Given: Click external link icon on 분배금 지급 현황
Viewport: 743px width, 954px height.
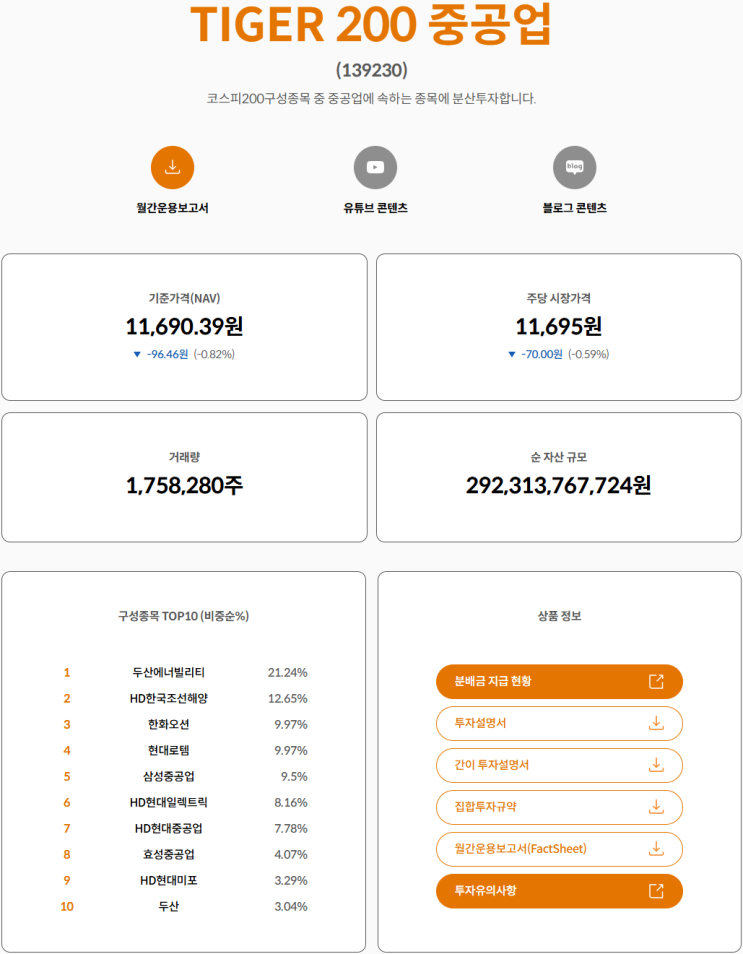Looking at the screenshot, I should coord(656,681).
